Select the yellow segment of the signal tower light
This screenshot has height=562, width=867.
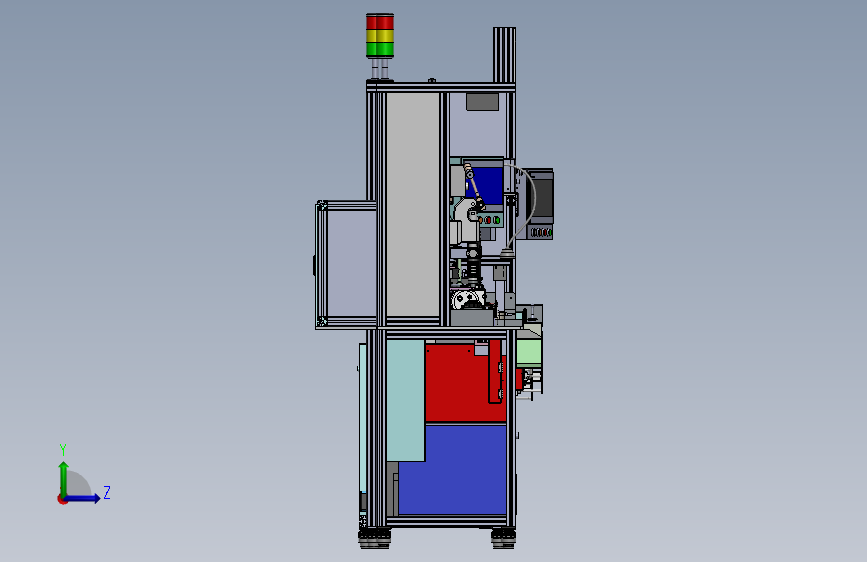tap(380, 36)
